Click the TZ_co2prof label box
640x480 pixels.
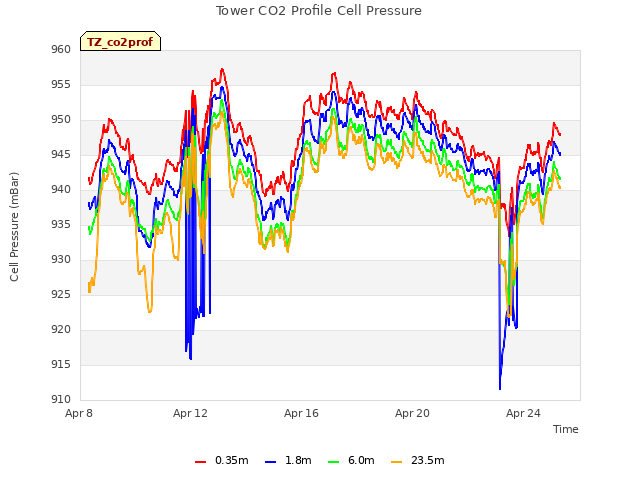click(x=120, y=41)
